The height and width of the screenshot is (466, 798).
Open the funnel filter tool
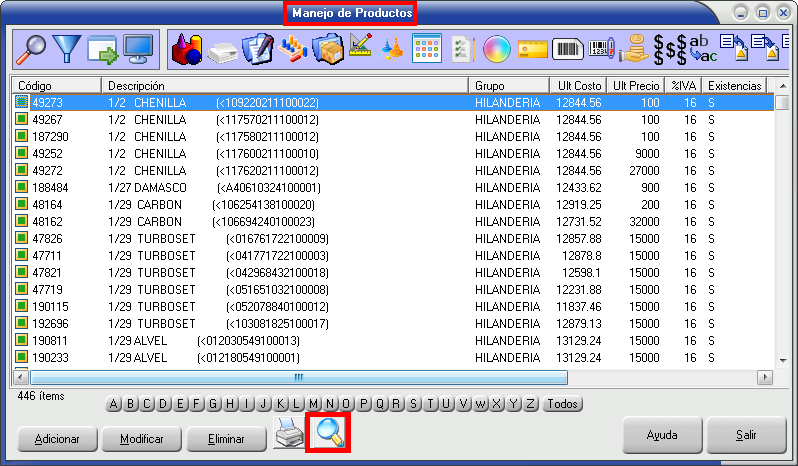tap(66, 48)
